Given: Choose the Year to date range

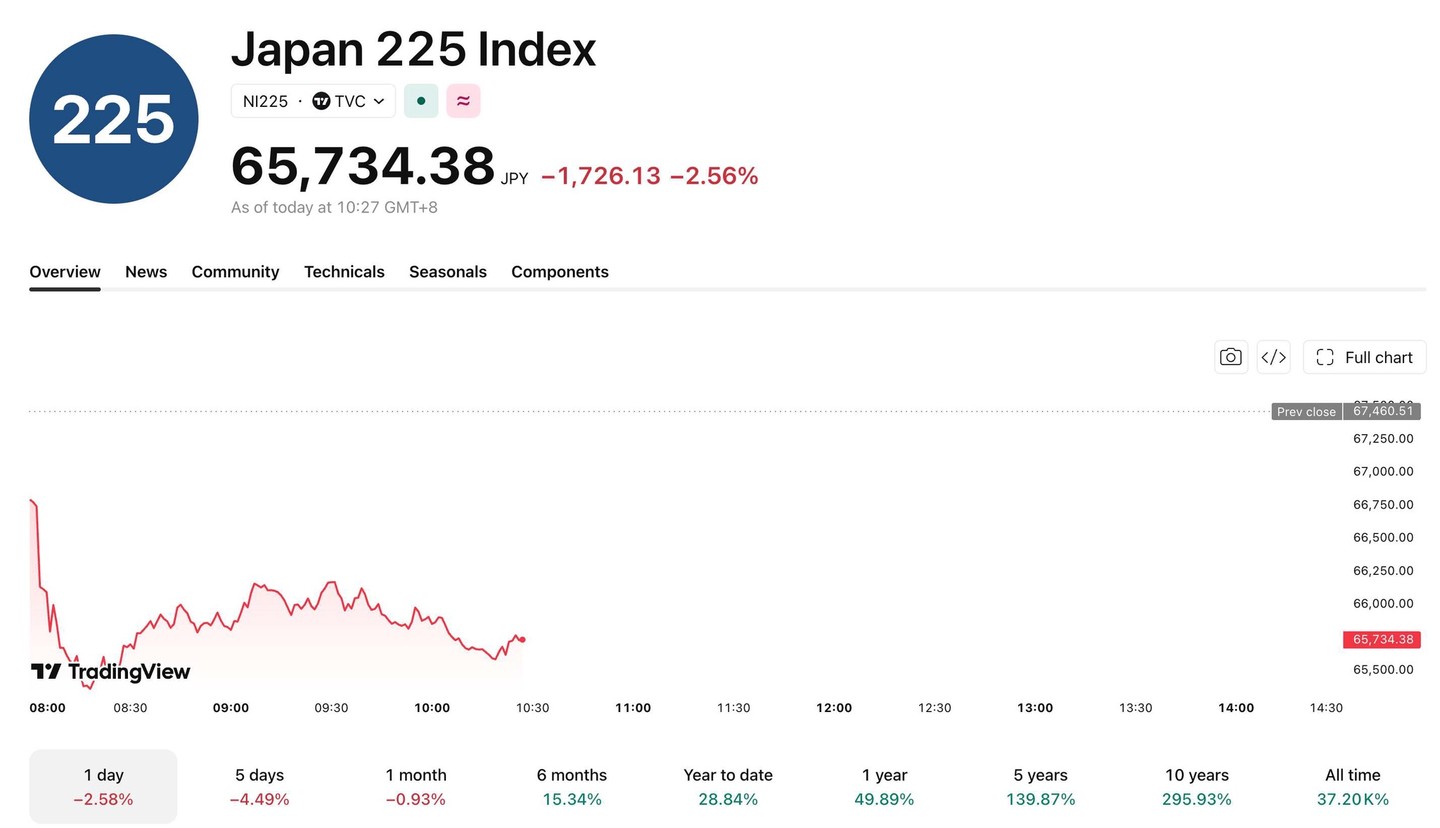Looking at the screenshot, I should pyautogui.click(x=728, y=786).
